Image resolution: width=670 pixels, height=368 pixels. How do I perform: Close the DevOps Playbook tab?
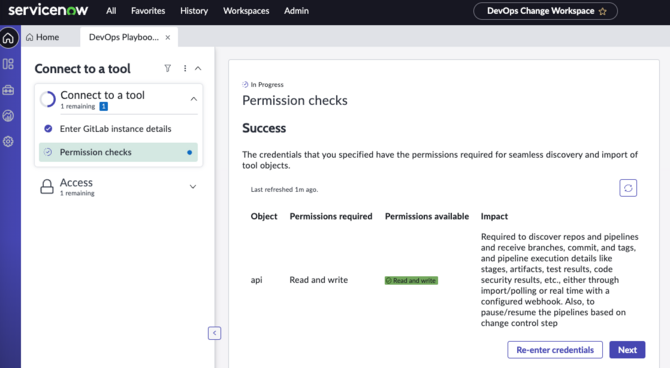[168, 38]
